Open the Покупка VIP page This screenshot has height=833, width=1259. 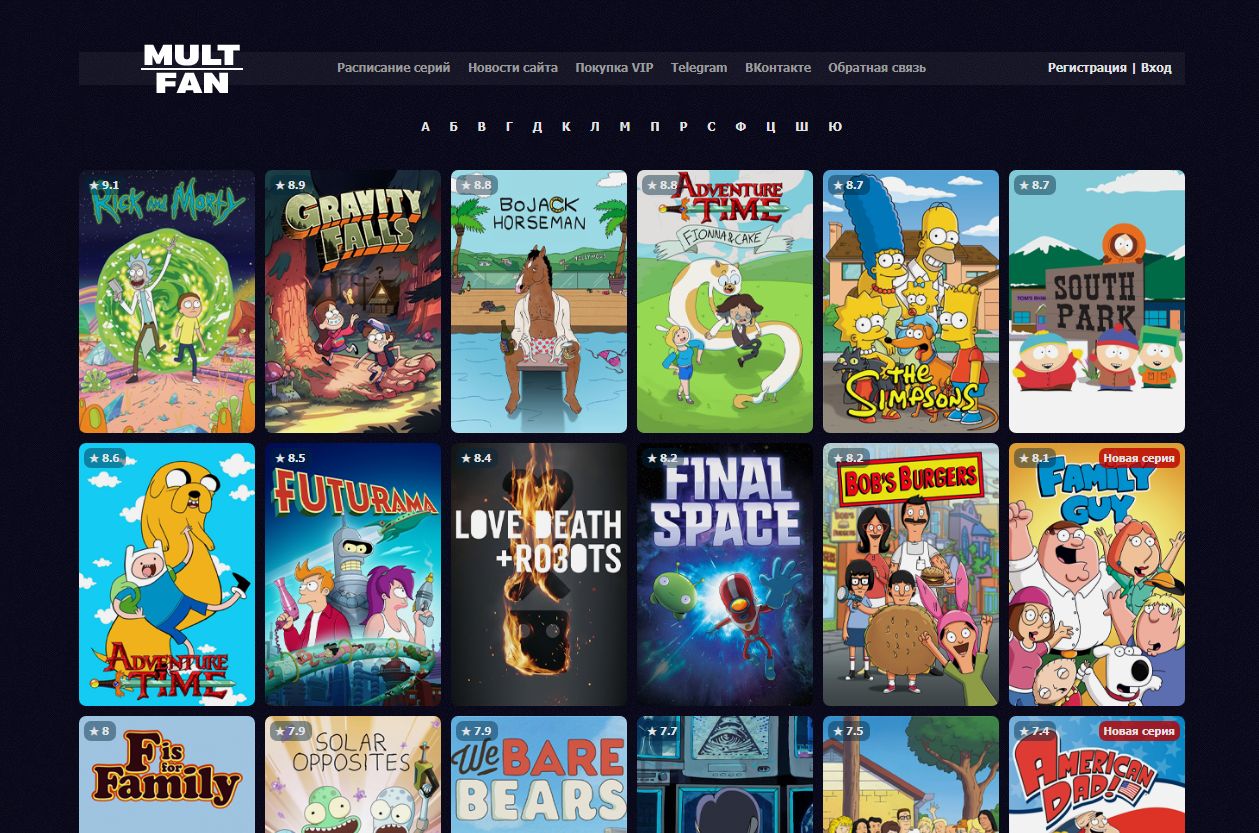614,68
